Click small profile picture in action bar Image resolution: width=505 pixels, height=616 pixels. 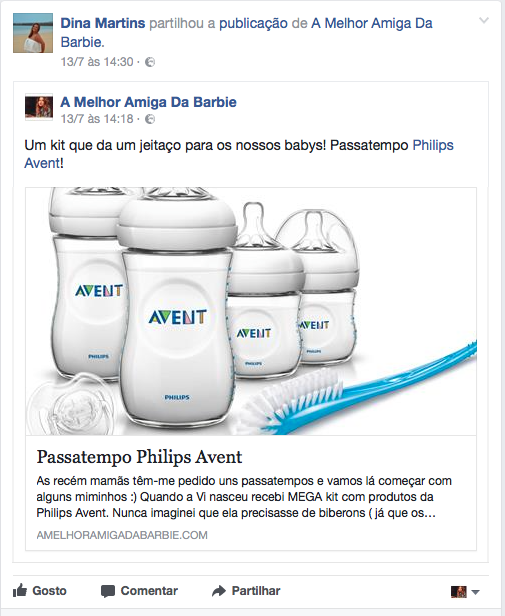pyautogui.click(x=459, y=592)
